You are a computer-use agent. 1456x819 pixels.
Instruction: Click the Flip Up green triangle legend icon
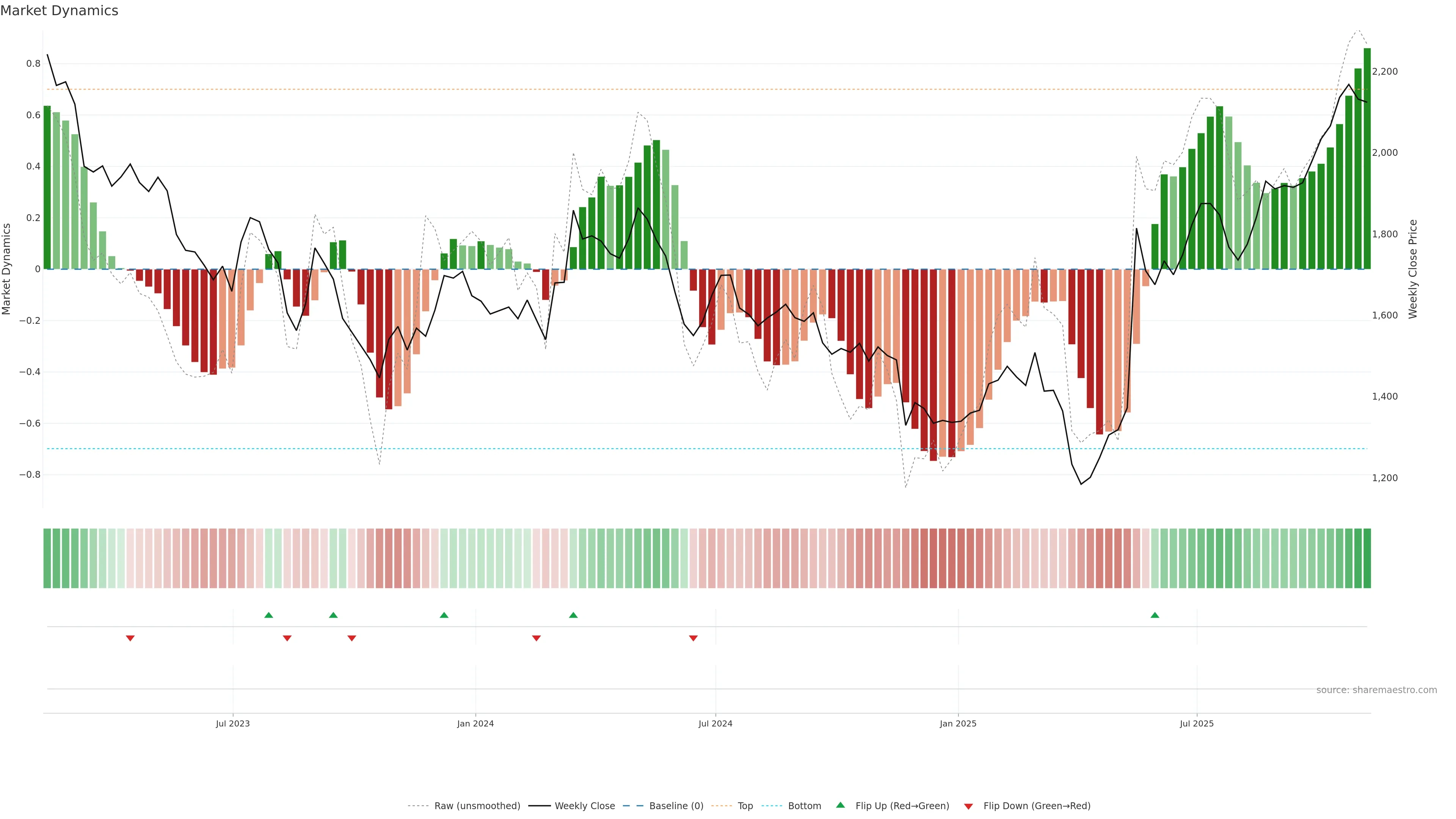(x=840, y=805)
